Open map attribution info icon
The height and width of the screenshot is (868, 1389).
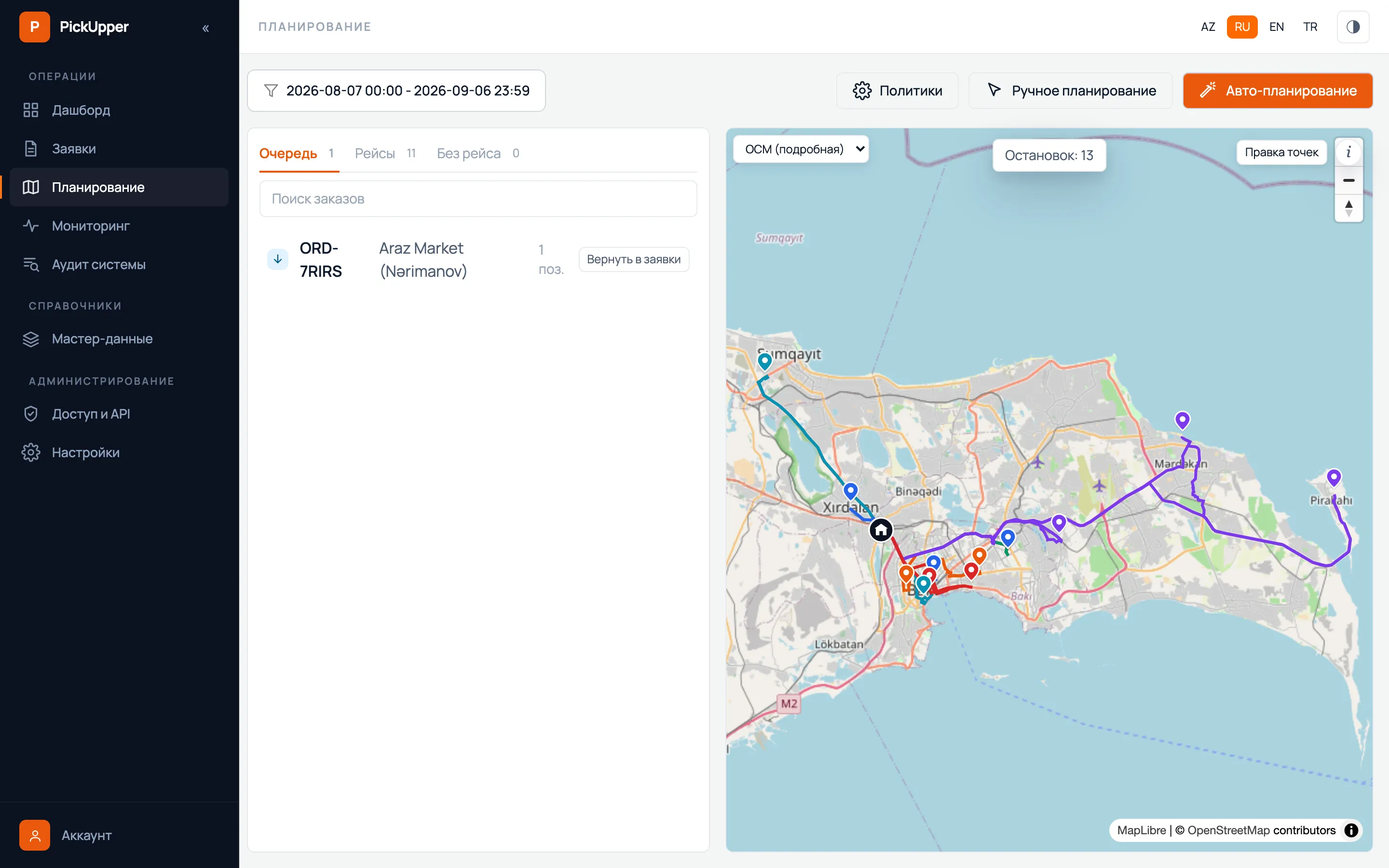coord(1351,830)
